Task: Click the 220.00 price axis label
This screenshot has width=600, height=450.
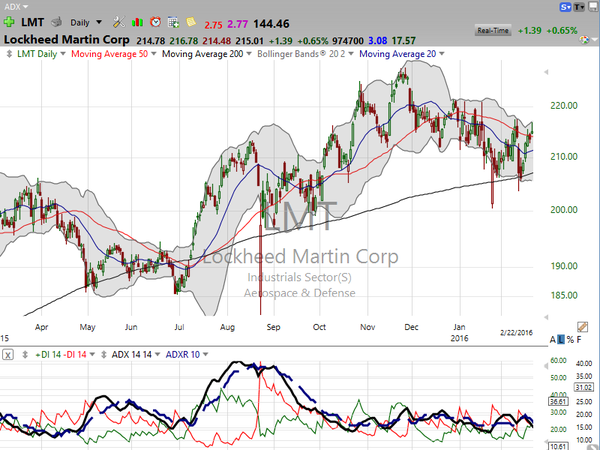Action: point(564,106)
